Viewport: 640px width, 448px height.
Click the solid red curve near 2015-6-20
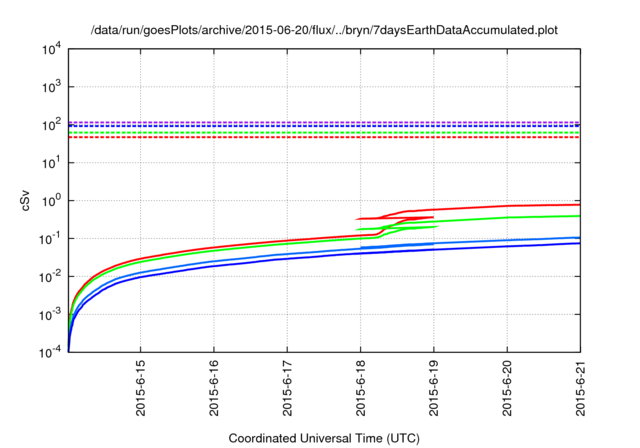point(508,206)
